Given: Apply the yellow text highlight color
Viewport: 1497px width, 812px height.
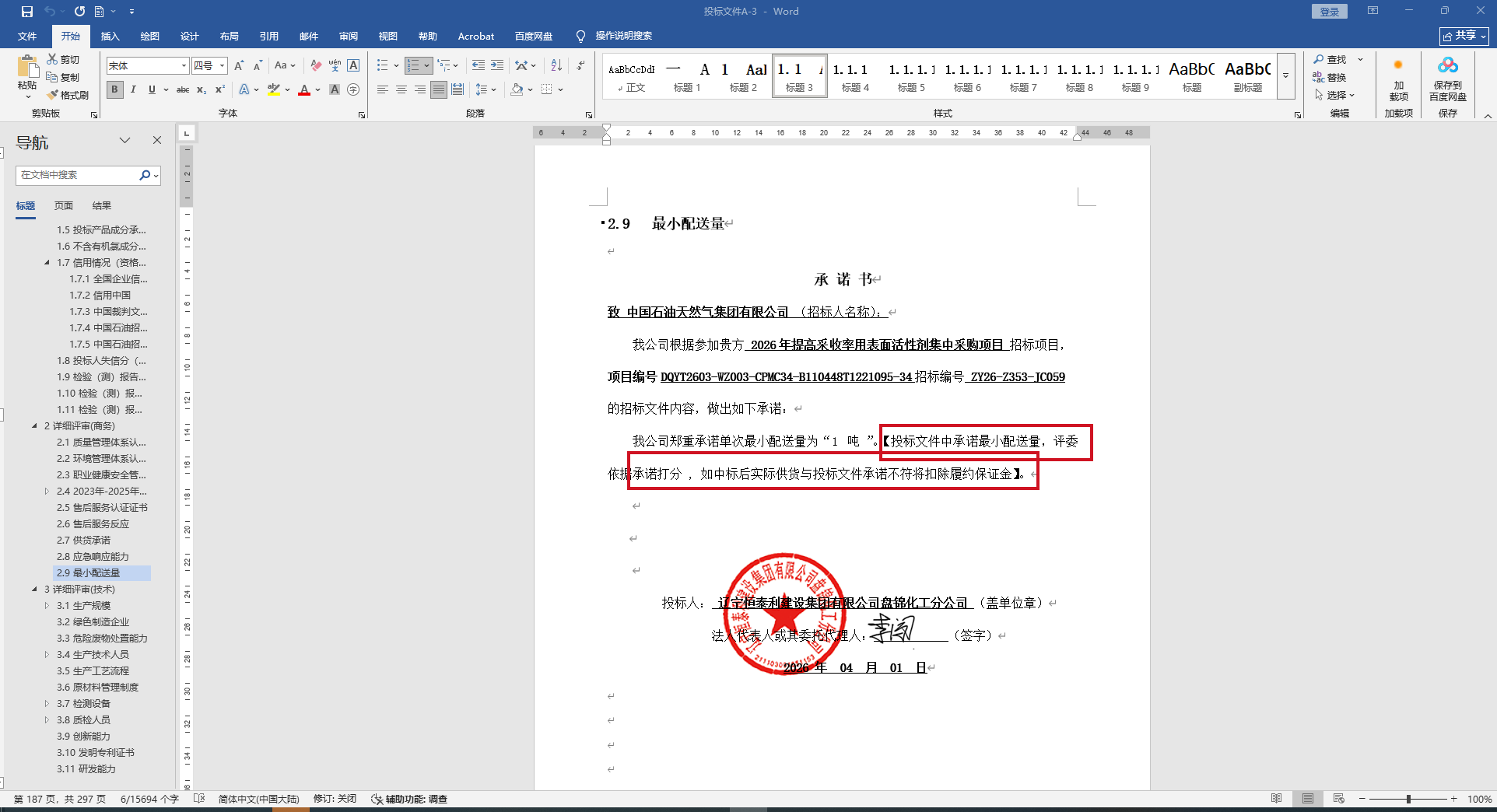Looking at the screenshot, I should [x=273, y=89].
